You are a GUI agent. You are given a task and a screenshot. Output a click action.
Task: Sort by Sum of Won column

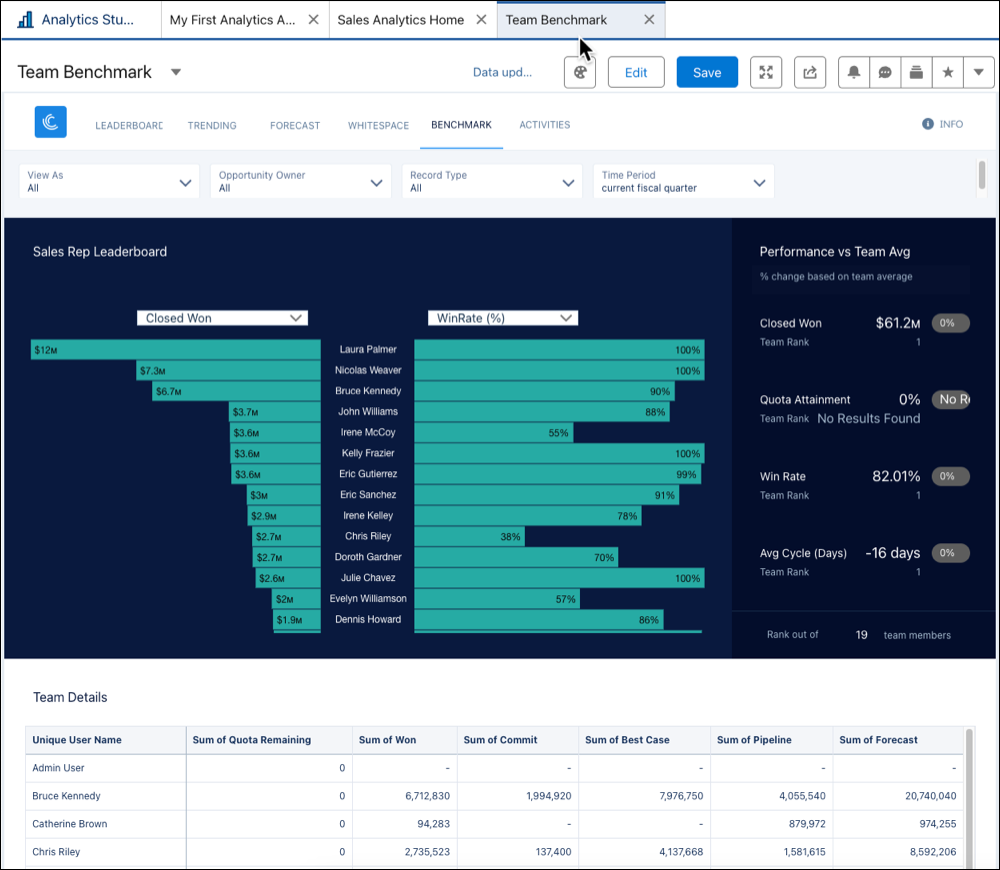coord(405,740)
